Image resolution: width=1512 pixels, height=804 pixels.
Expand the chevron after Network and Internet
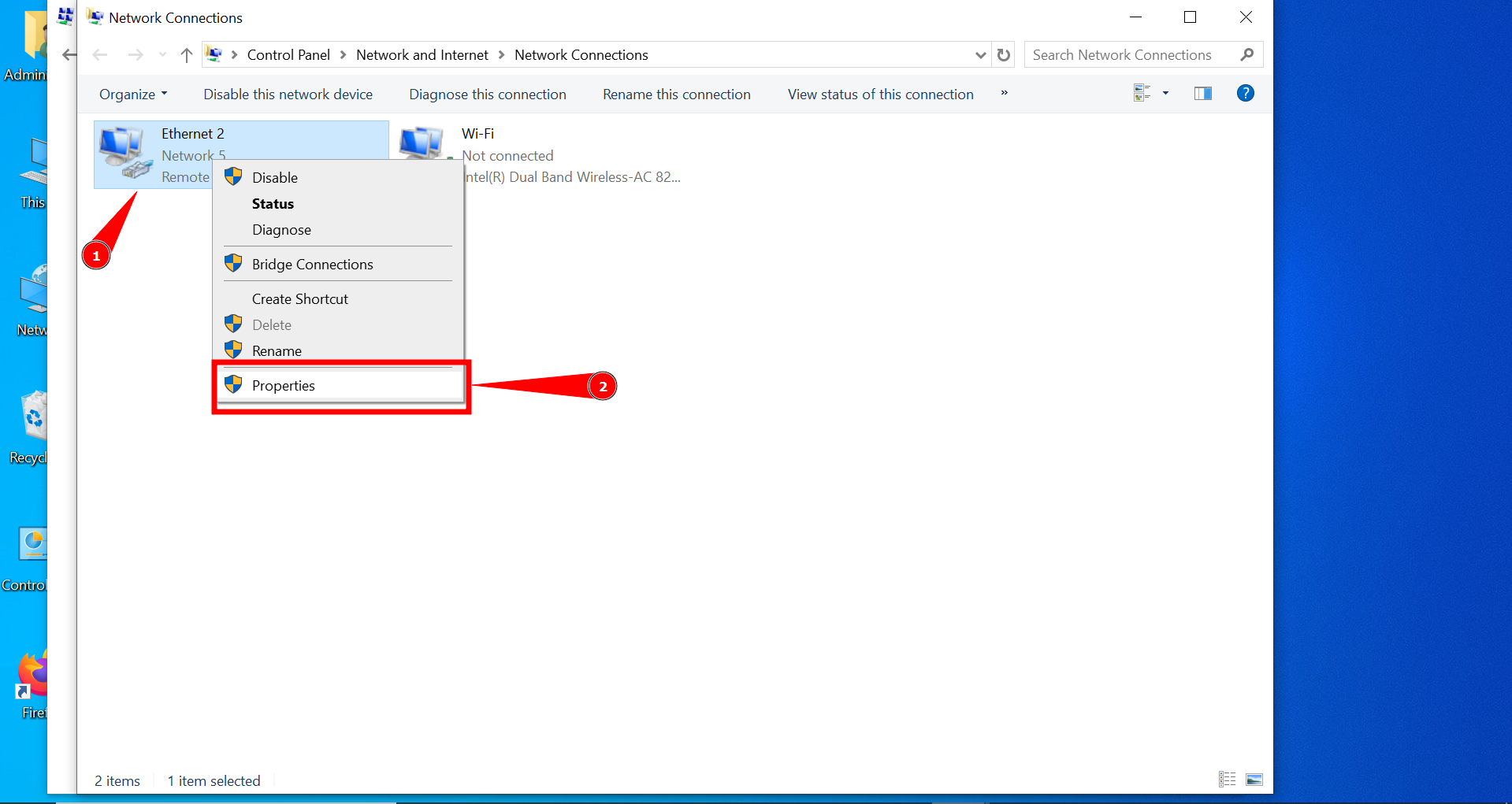click(501, 55)
